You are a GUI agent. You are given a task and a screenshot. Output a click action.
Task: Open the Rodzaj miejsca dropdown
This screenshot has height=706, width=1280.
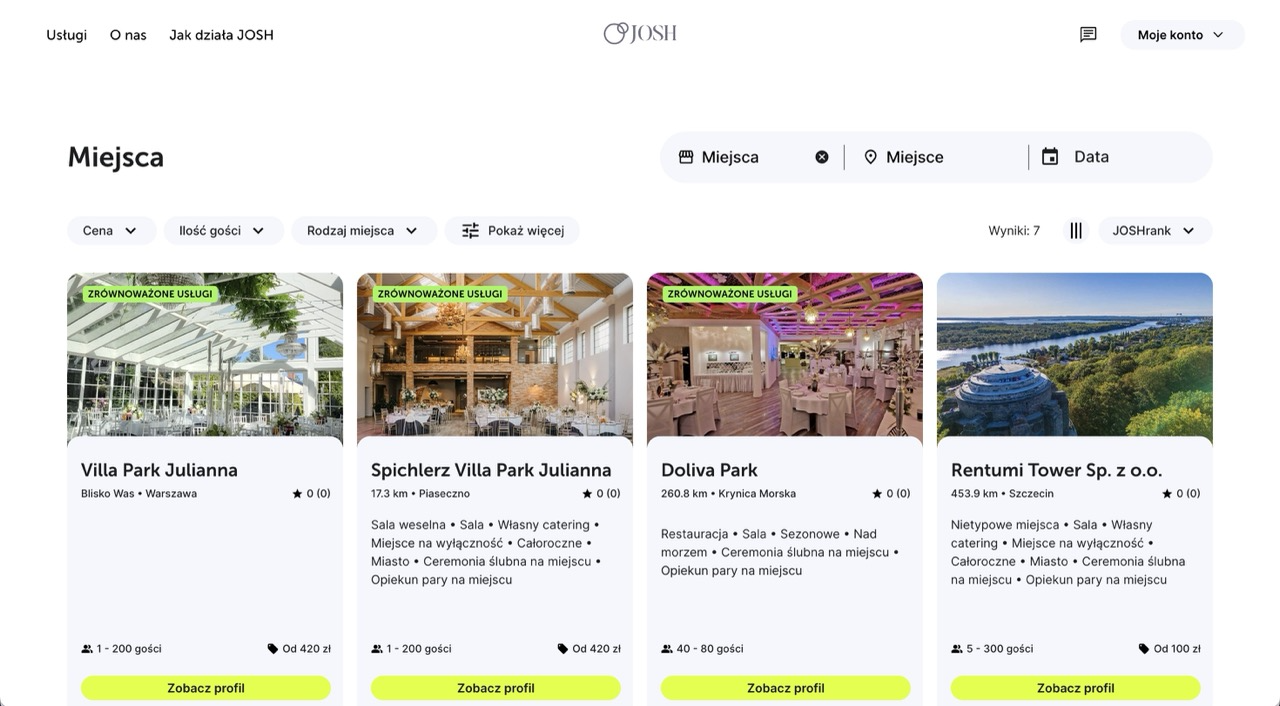[364, 231]
